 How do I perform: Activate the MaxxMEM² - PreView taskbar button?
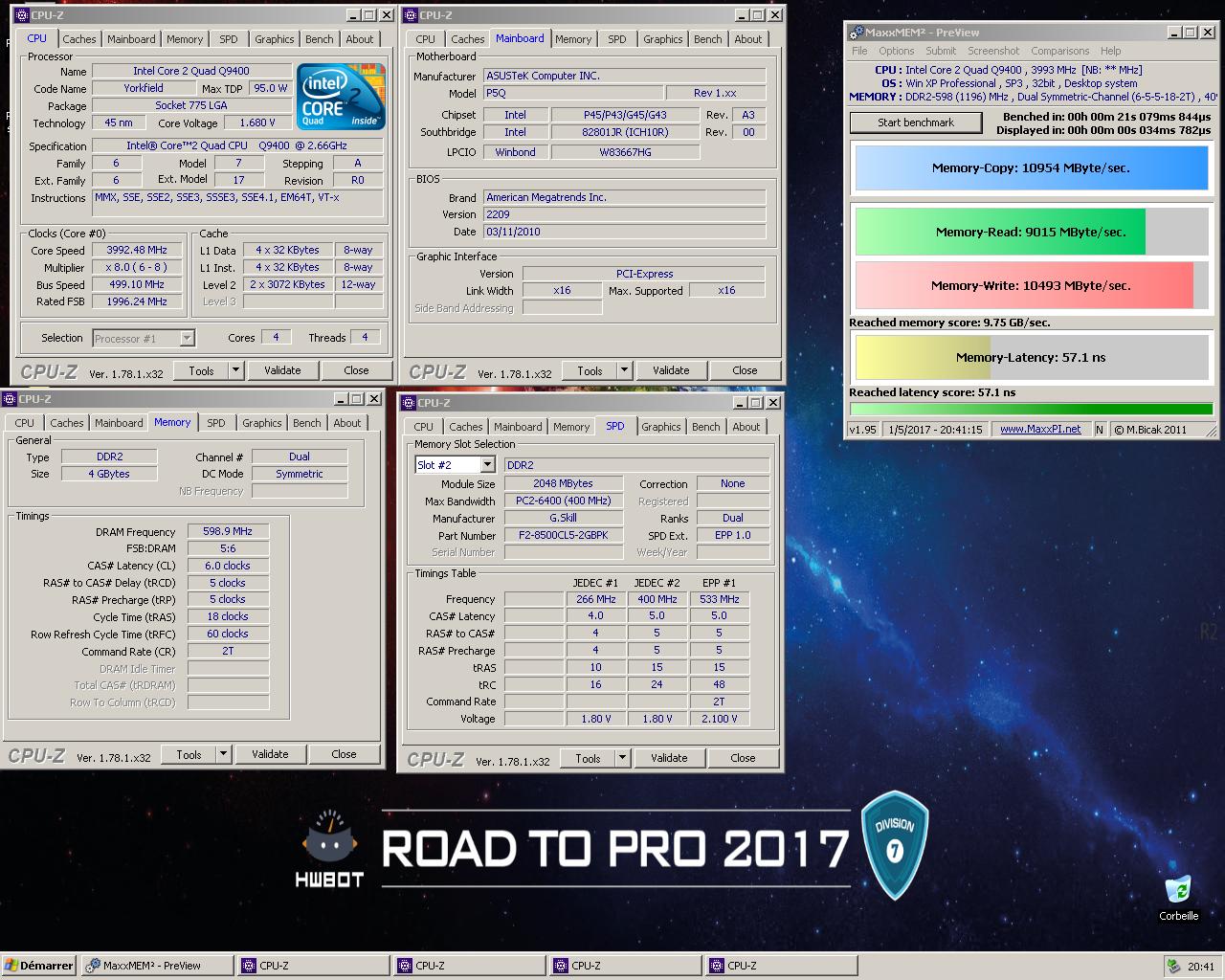point(157,966)
